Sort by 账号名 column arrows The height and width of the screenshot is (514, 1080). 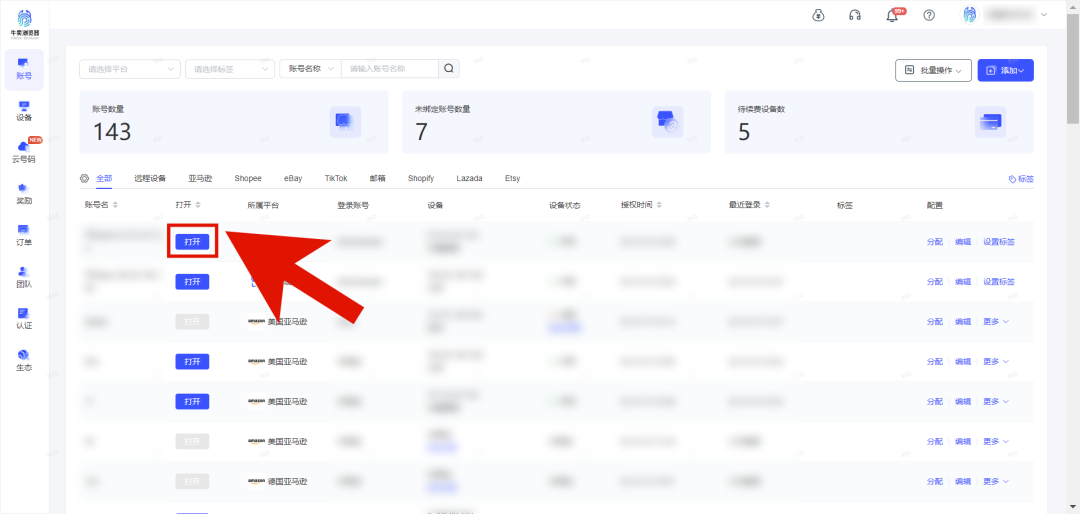pyautogui.click(x=115, y=205)
